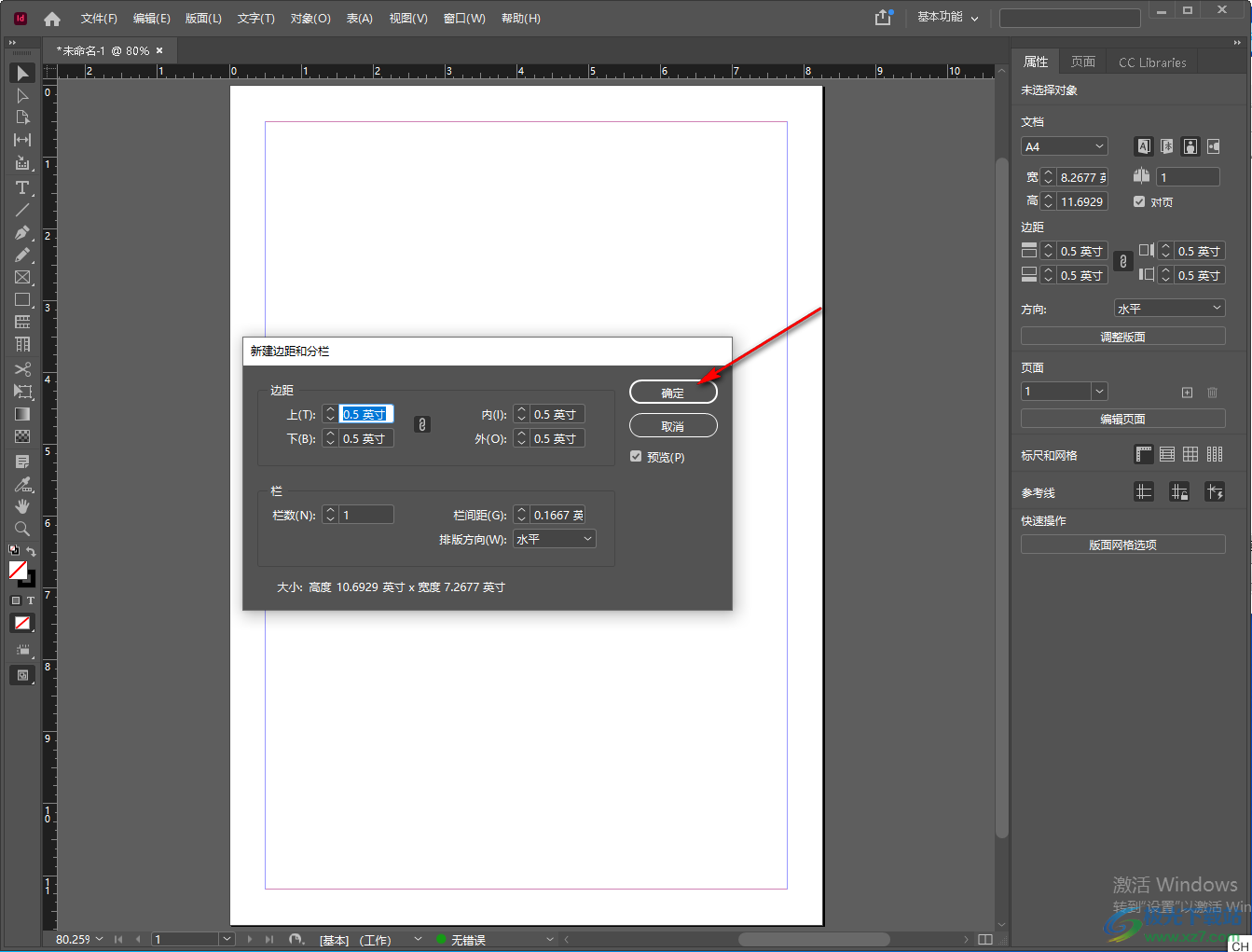Select the Free Transform tool
Image resolution: width=1252 pixels, height=952 pixels.
(22, 392)
